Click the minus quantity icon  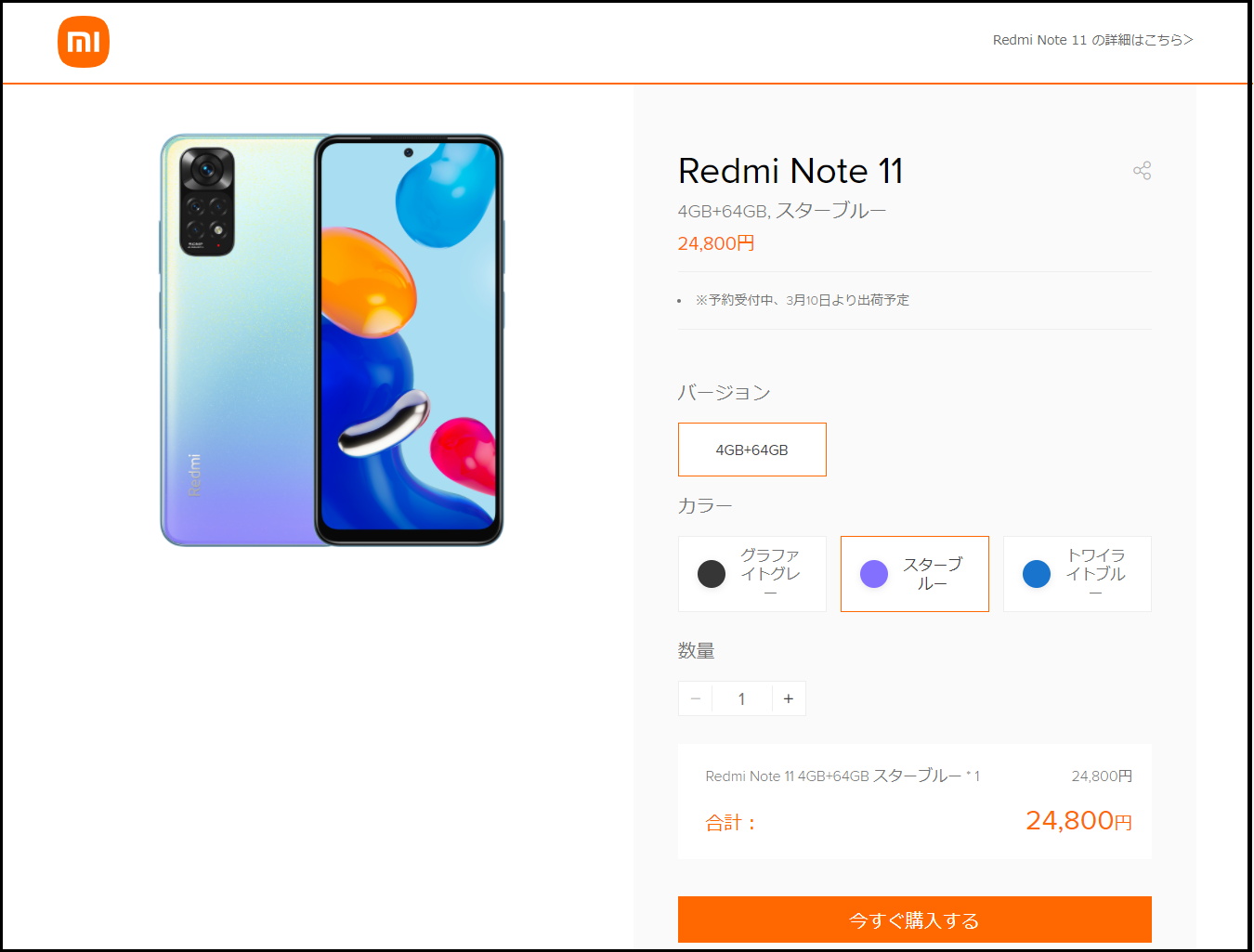696,698
